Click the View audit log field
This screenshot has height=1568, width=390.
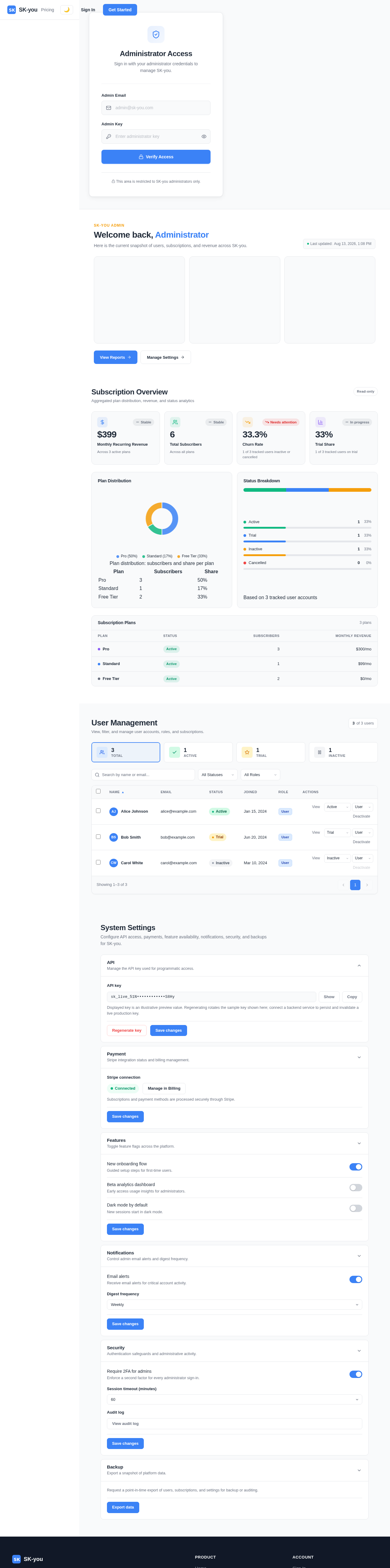tap(234, 1424)
